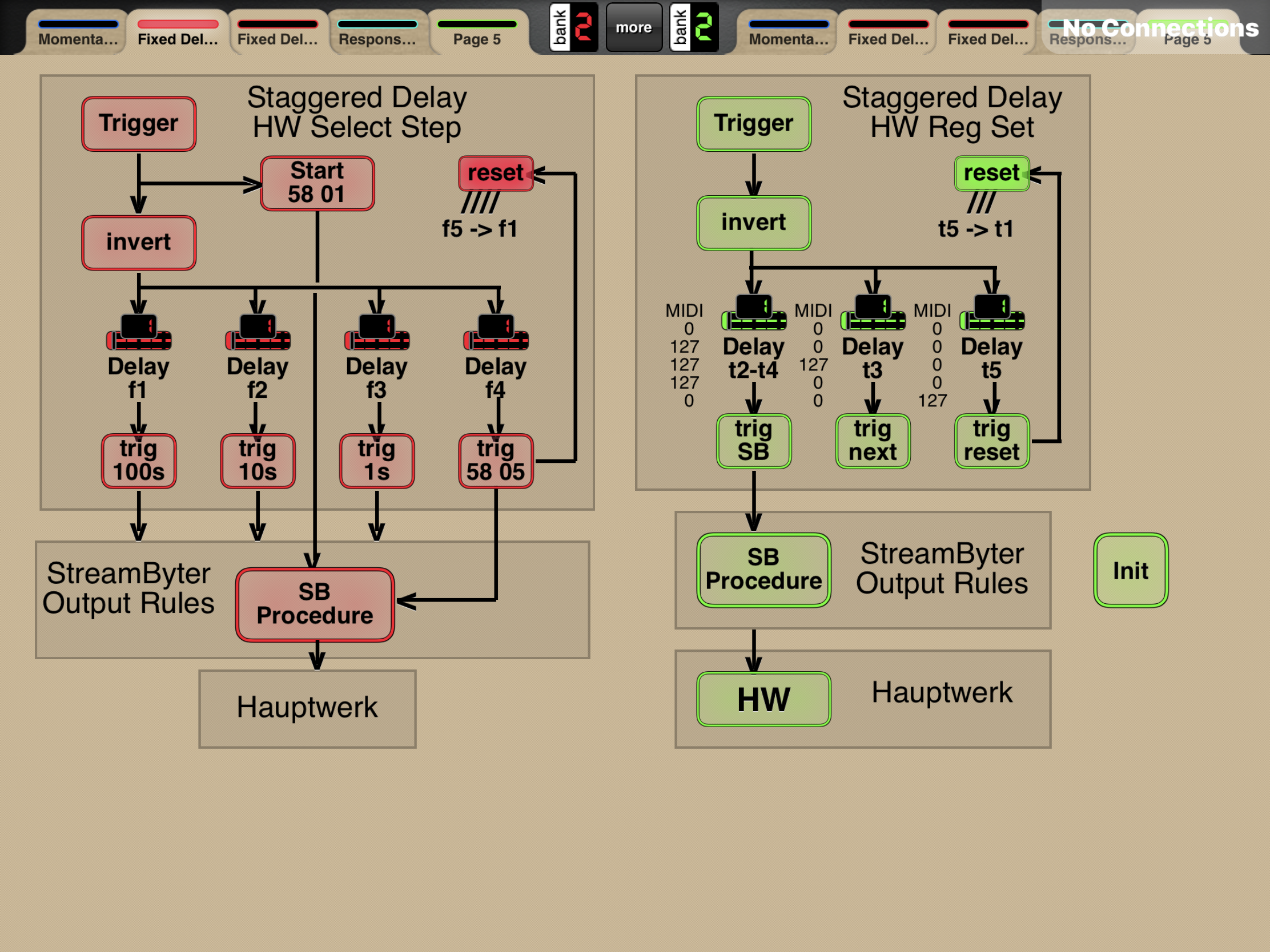Screen dimensions: 1270x952
Task: Click the green Init button
Action: [x=1131, y=570]
